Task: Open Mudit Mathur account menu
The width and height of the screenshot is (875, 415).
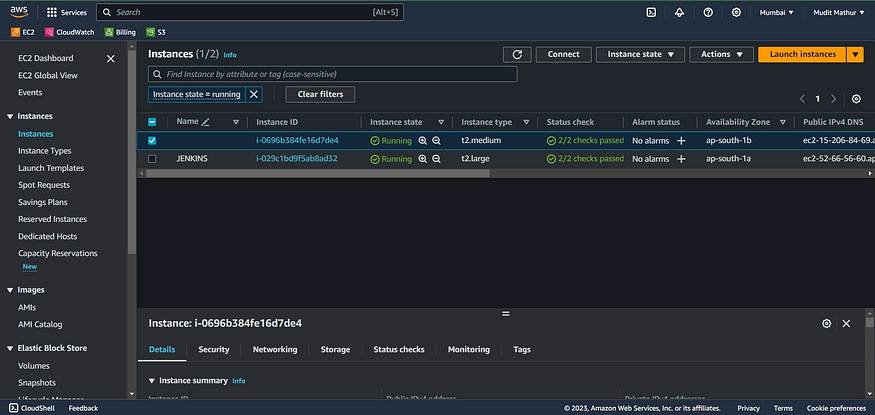Action: pos(838,12)
